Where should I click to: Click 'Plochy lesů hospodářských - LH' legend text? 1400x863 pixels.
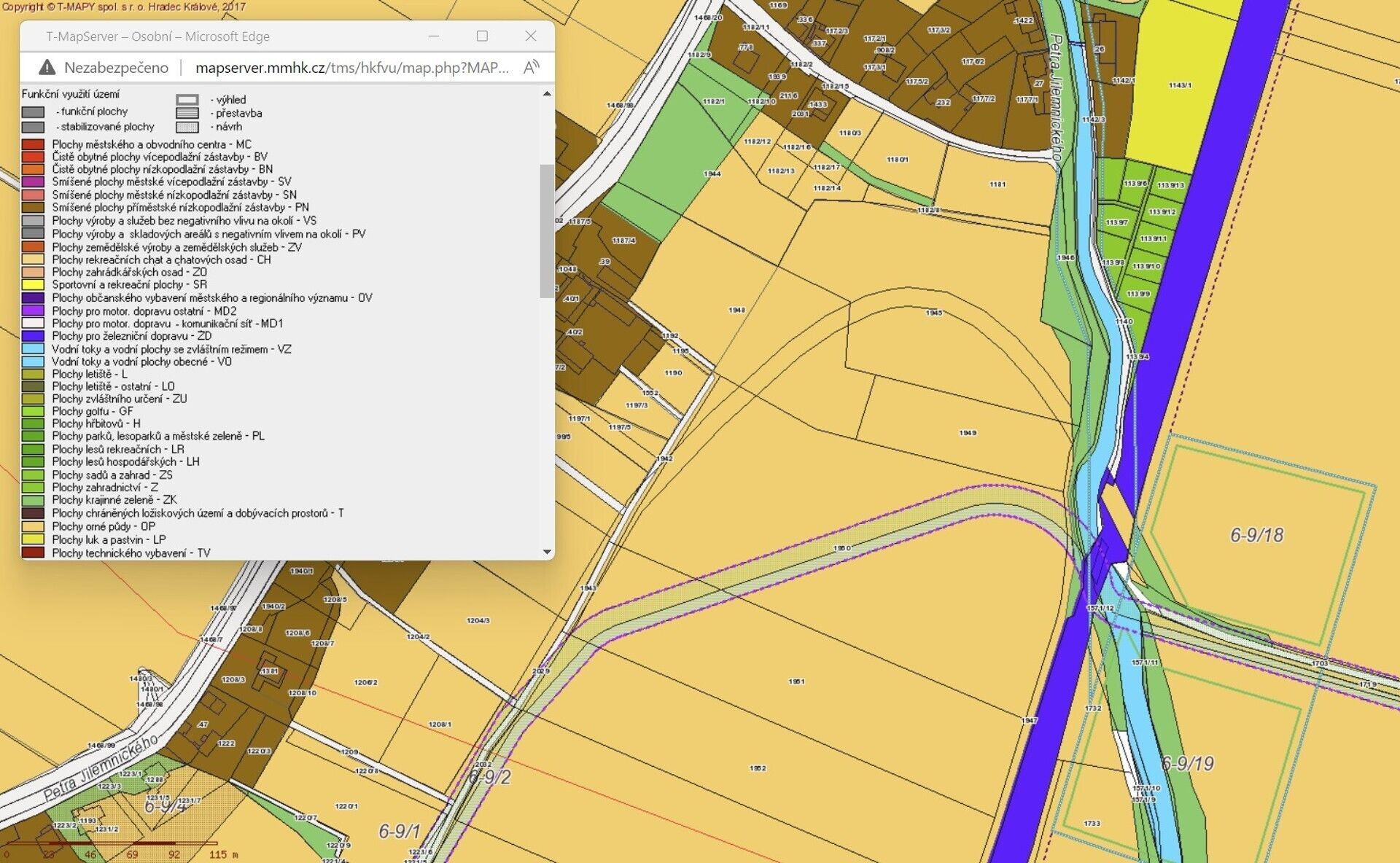(x=125, y=461)
